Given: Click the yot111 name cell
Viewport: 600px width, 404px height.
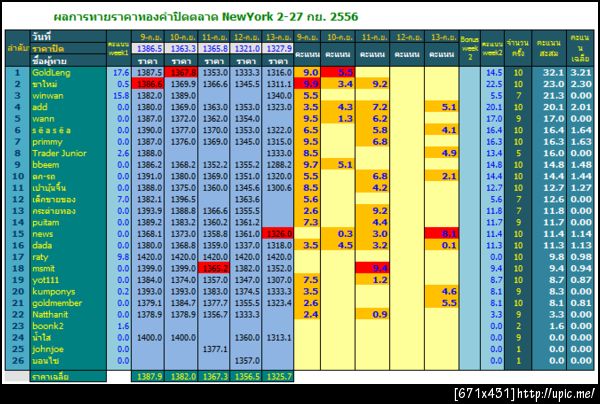Looking at the screenshot, I should click(68, 280).
